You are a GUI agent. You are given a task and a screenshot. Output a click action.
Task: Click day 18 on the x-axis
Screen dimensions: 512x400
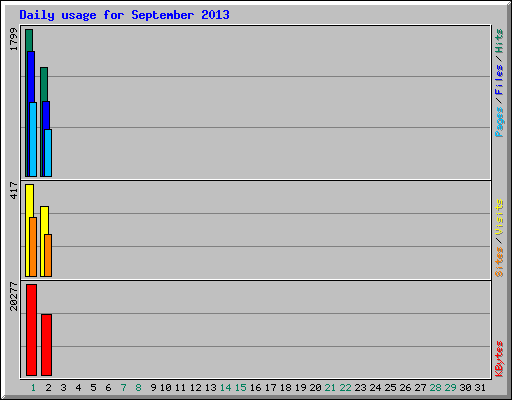click(x=286, y=388)
